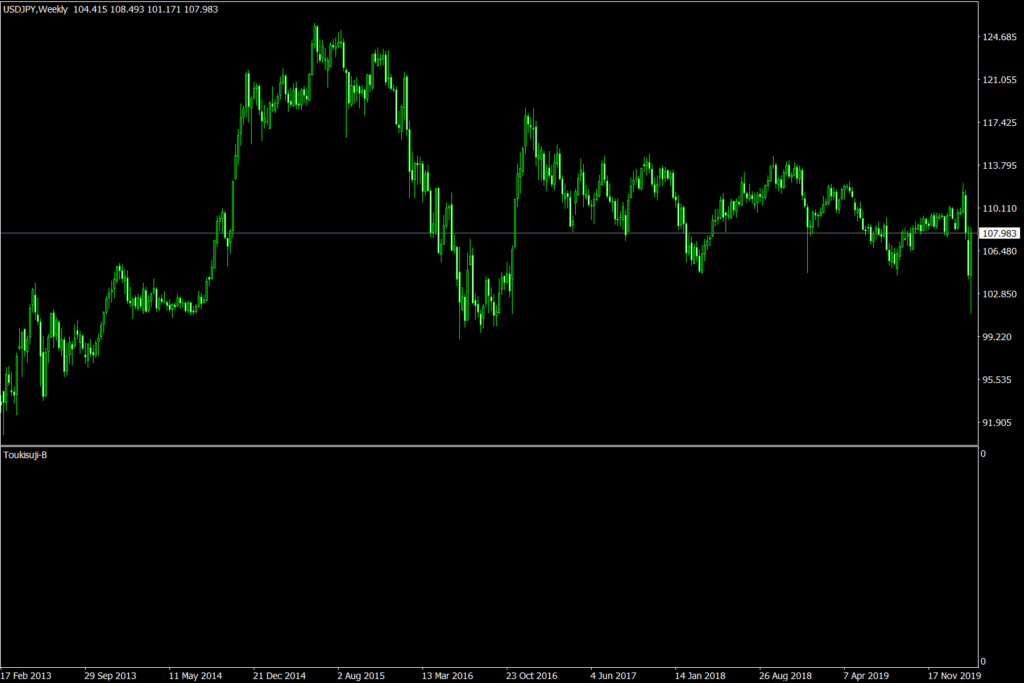Select the 102.850 price scale value

1000,295
